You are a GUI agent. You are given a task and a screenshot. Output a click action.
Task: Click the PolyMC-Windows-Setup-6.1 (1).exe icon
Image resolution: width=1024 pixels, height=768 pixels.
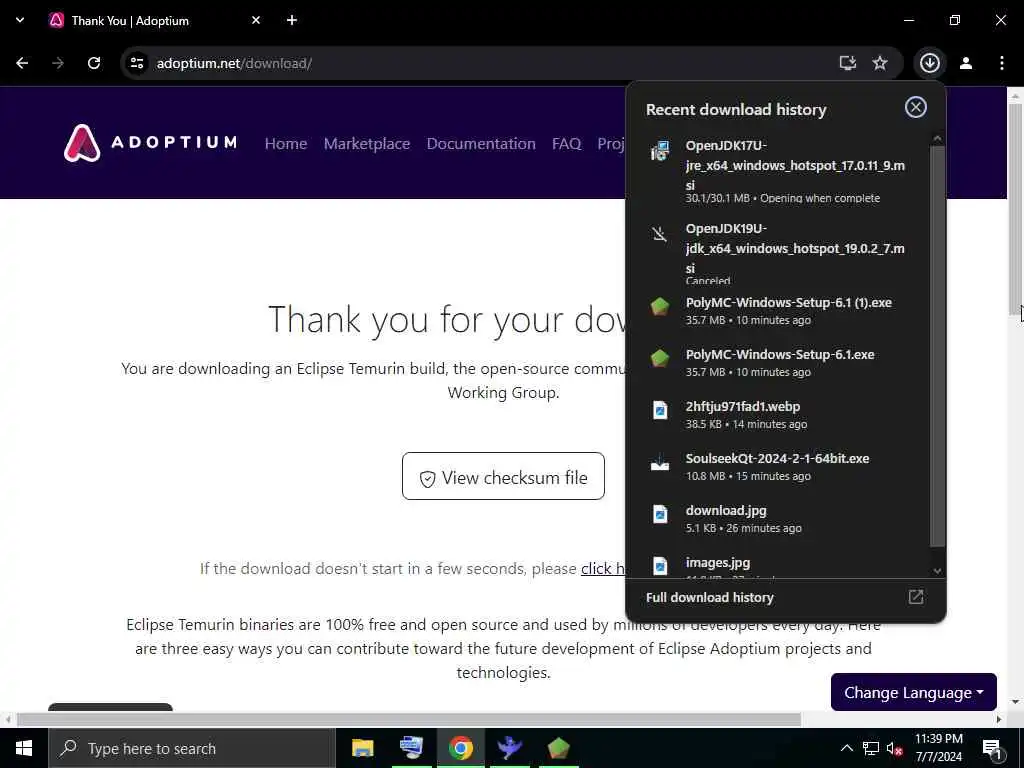pyautogui.click(x=660, y=306)
